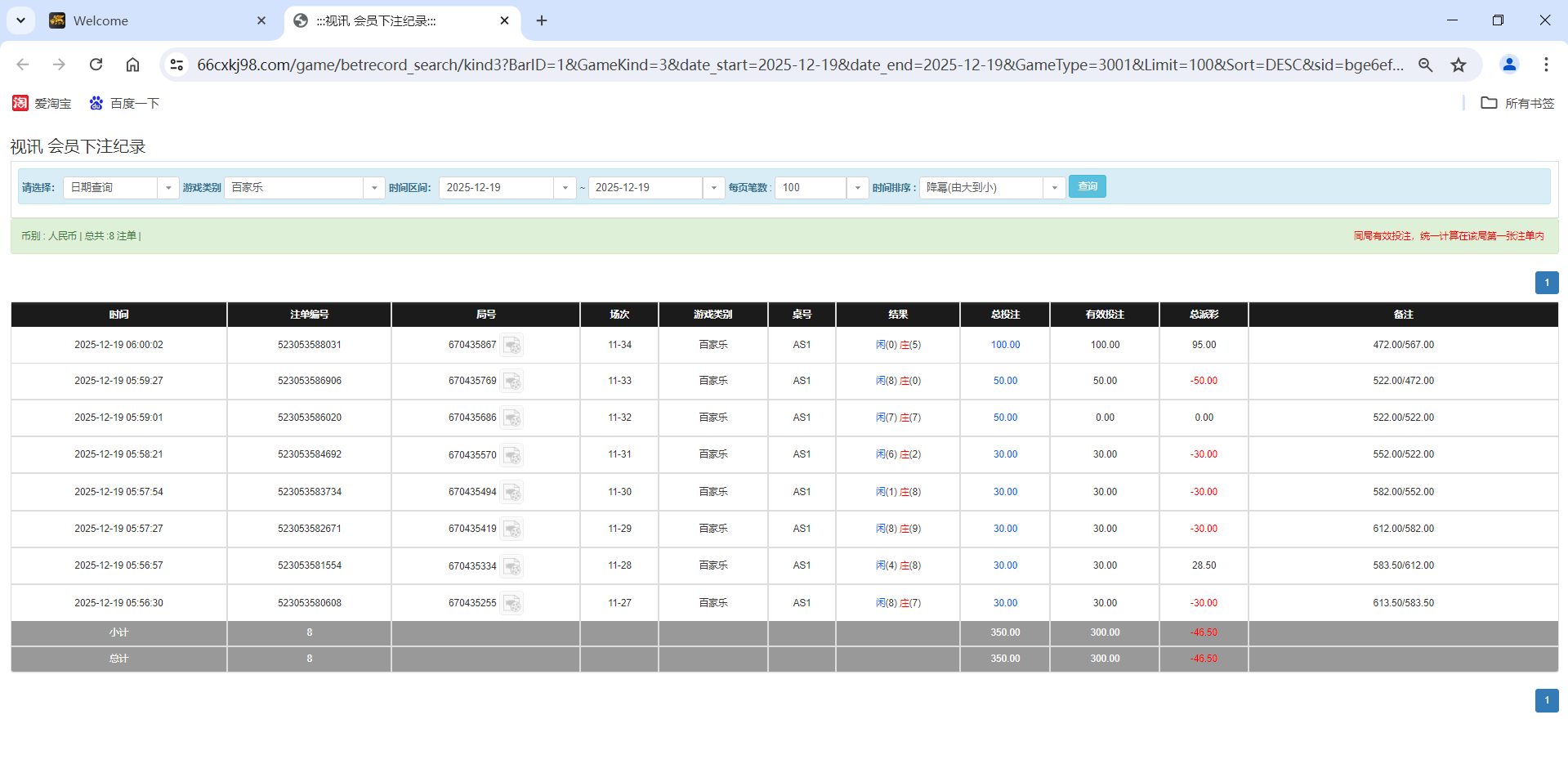
Task: Open the Chrome three-dot menu
Action: pos(1546,65)
